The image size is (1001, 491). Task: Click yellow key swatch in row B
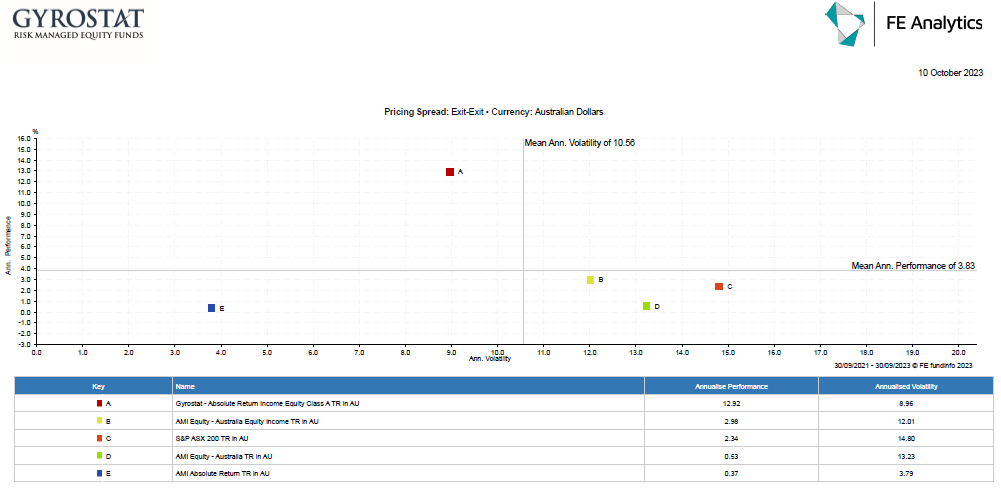(99, 421)
